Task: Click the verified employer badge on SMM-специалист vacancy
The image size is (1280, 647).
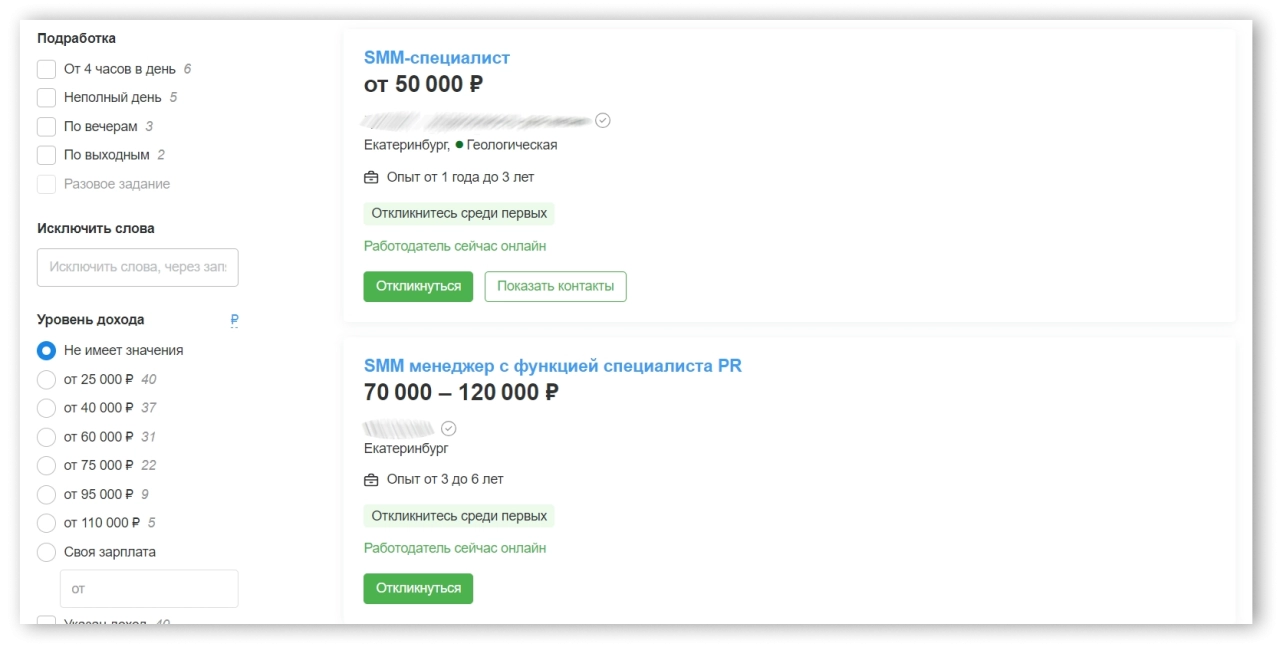Action: (602, 120)
